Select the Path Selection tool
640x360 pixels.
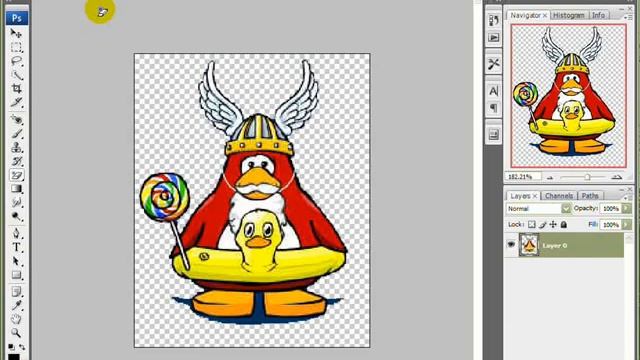point(16,261)
